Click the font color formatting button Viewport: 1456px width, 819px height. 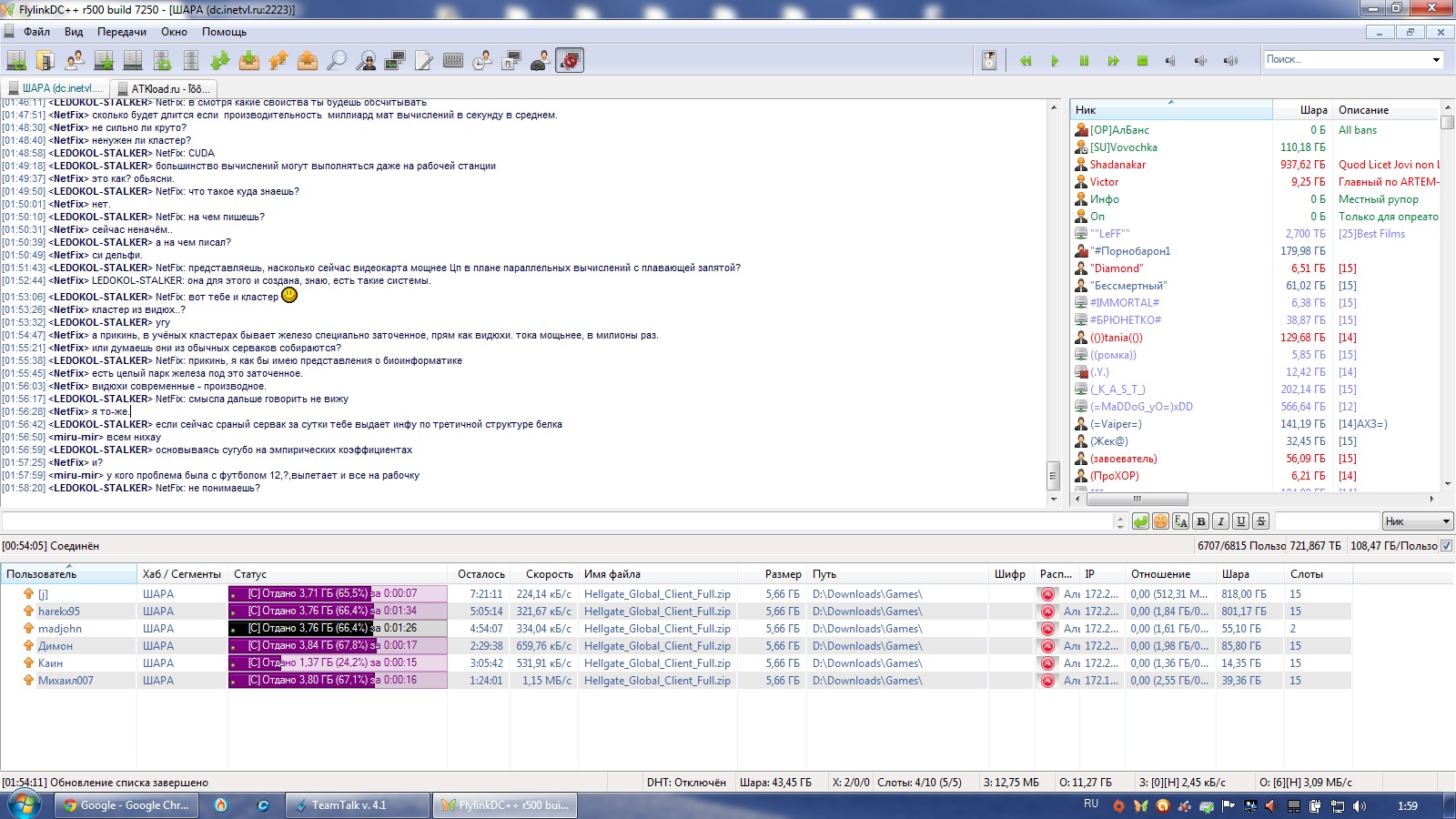click(1180, 521)
